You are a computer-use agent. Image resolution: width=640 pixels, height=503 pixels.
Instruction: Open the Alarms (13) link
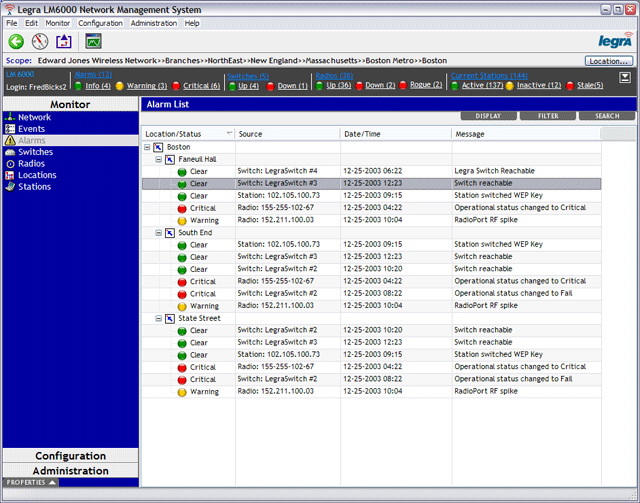[x=93, y=74]
